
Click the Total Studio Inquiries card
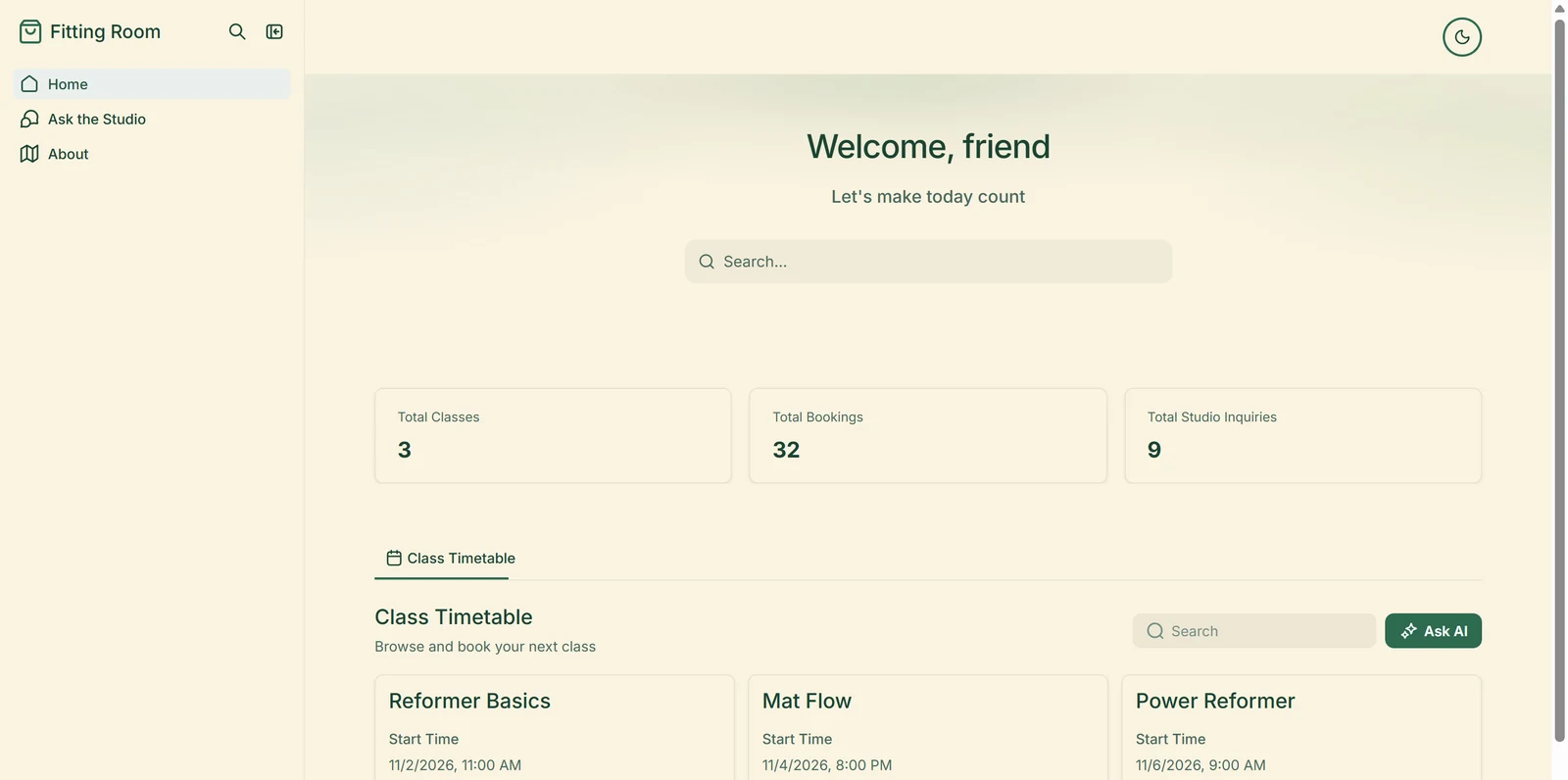[1302, 435]
